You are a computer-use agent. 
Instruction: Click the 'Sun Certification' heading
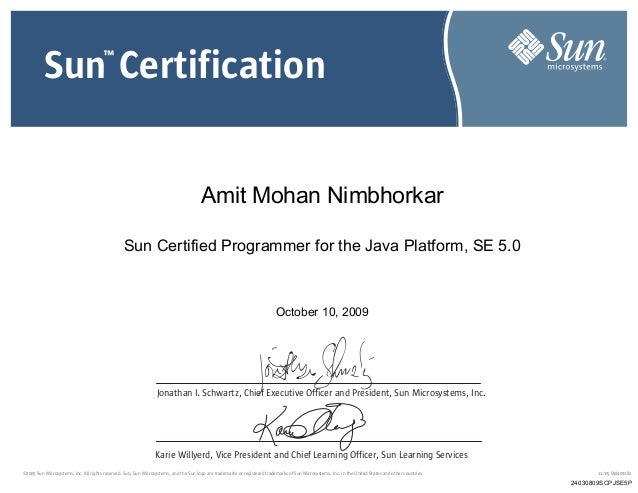pos(185,65)
